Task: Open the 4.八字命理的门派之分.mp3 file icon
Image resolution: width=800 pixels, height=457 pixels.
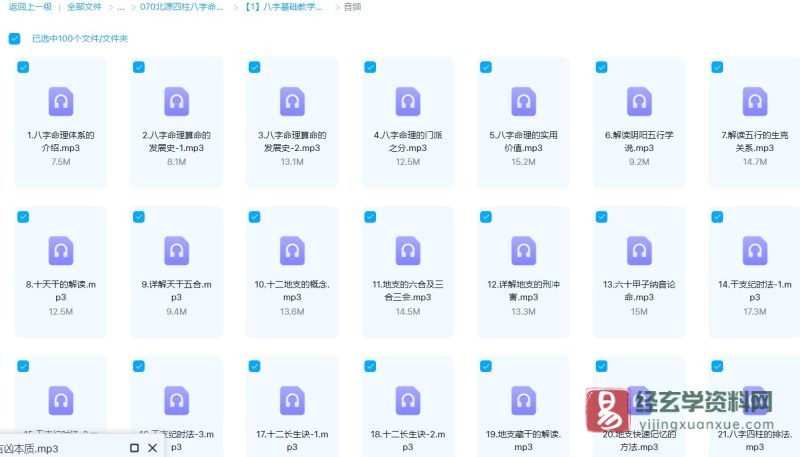Action: [408, 101]
